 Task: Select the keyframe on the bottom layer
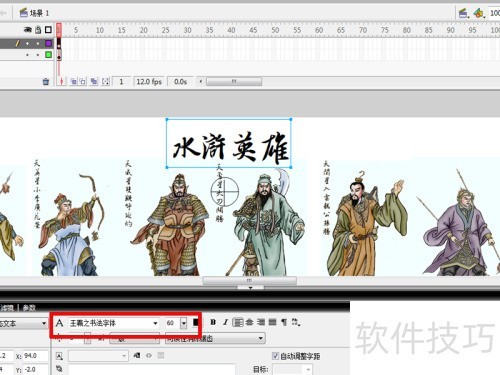tap(59, 55)
